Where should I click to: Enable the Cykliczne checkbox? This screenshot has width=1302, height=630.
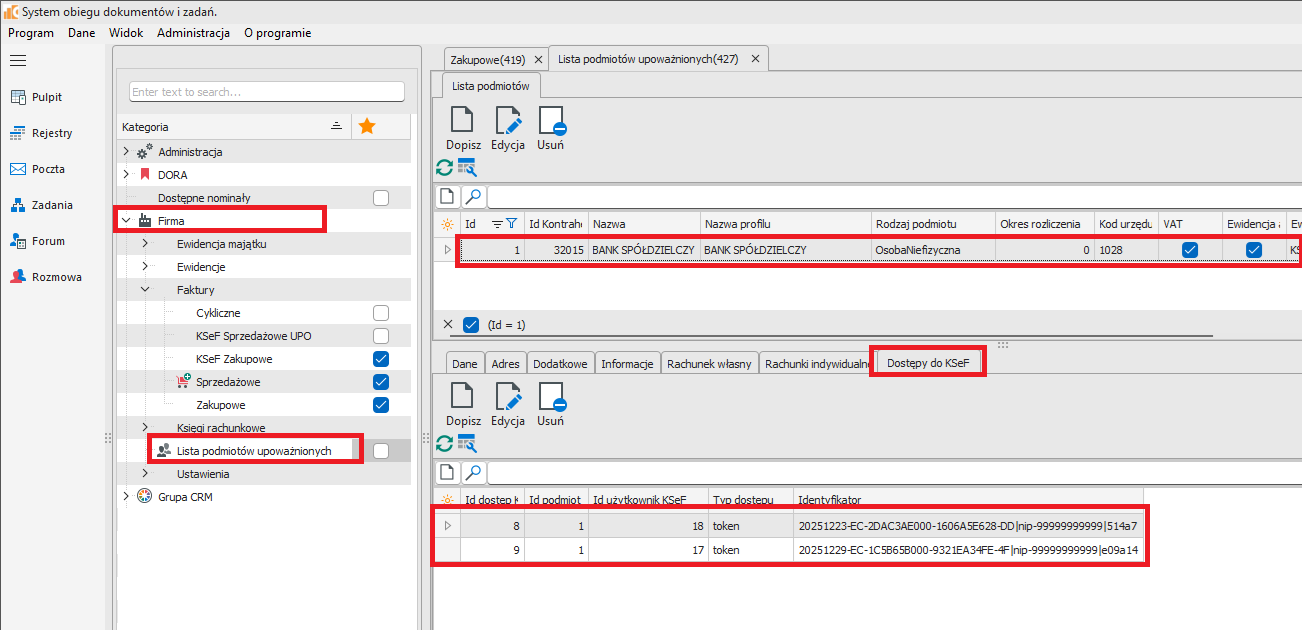pos(380,313)
